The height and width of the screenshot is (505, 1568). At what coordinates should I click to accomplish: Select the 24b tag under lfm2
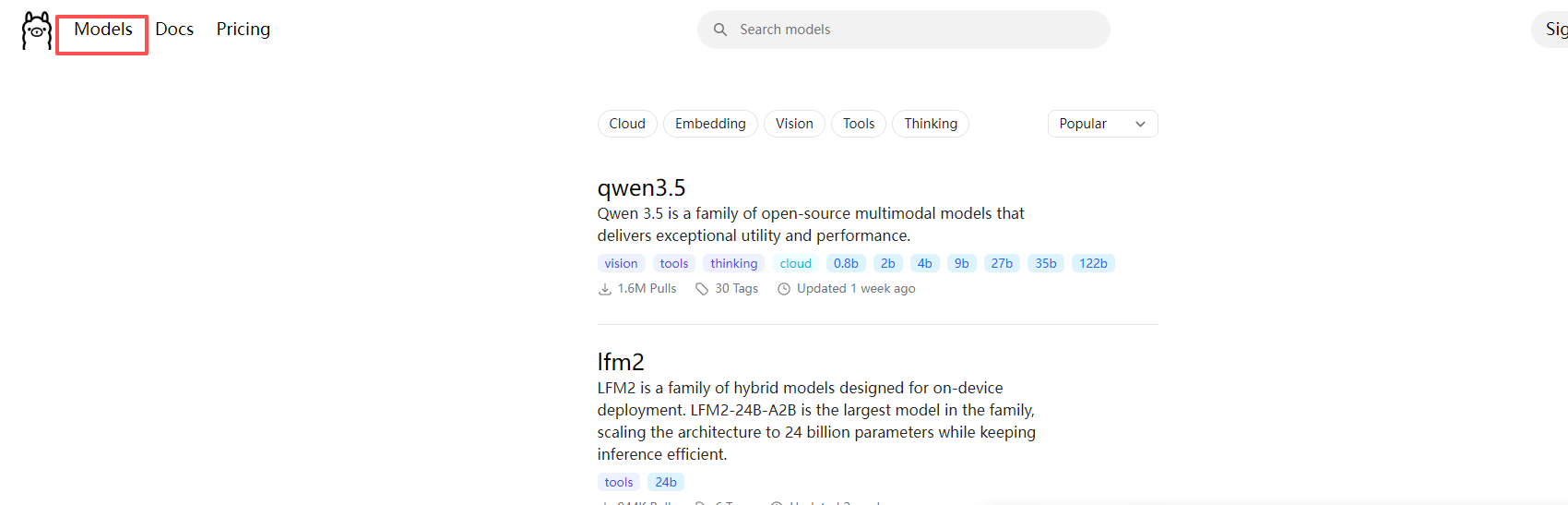click(666, 483)
